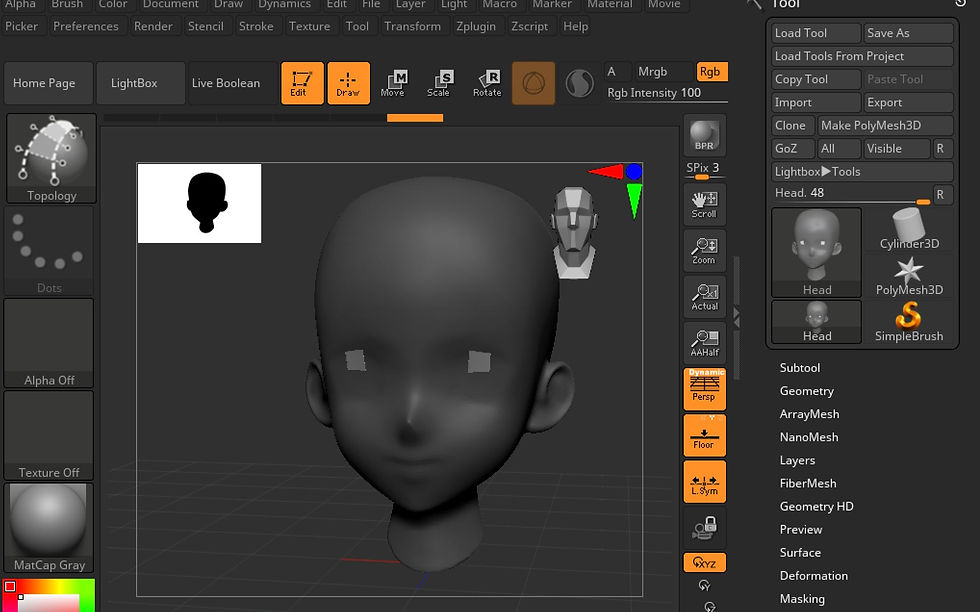Open the Topology stroke brush picker

pyautogui.click(x=51, y=158)
